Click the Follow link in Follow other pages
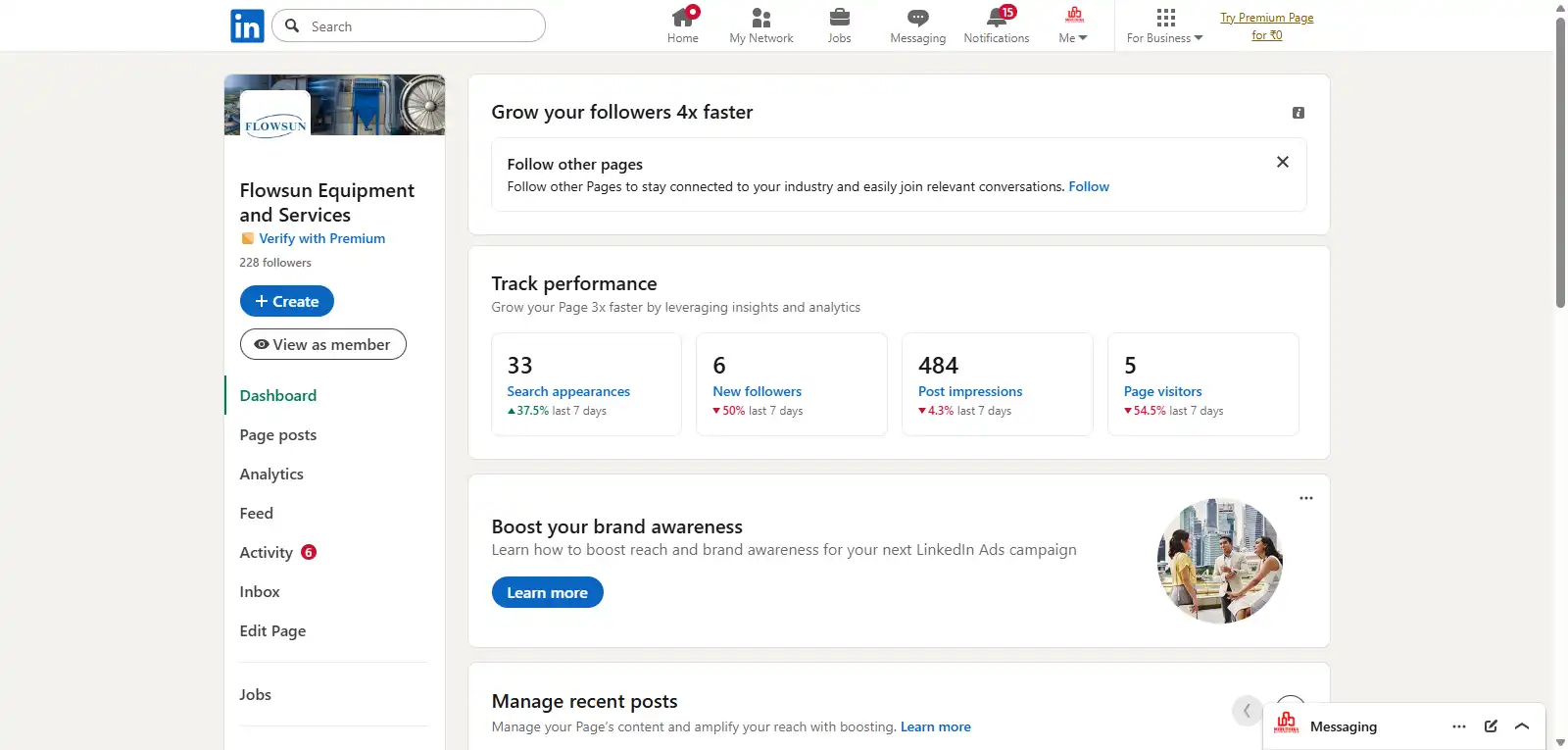1568x750 pixels. [x=1089, y=186]
